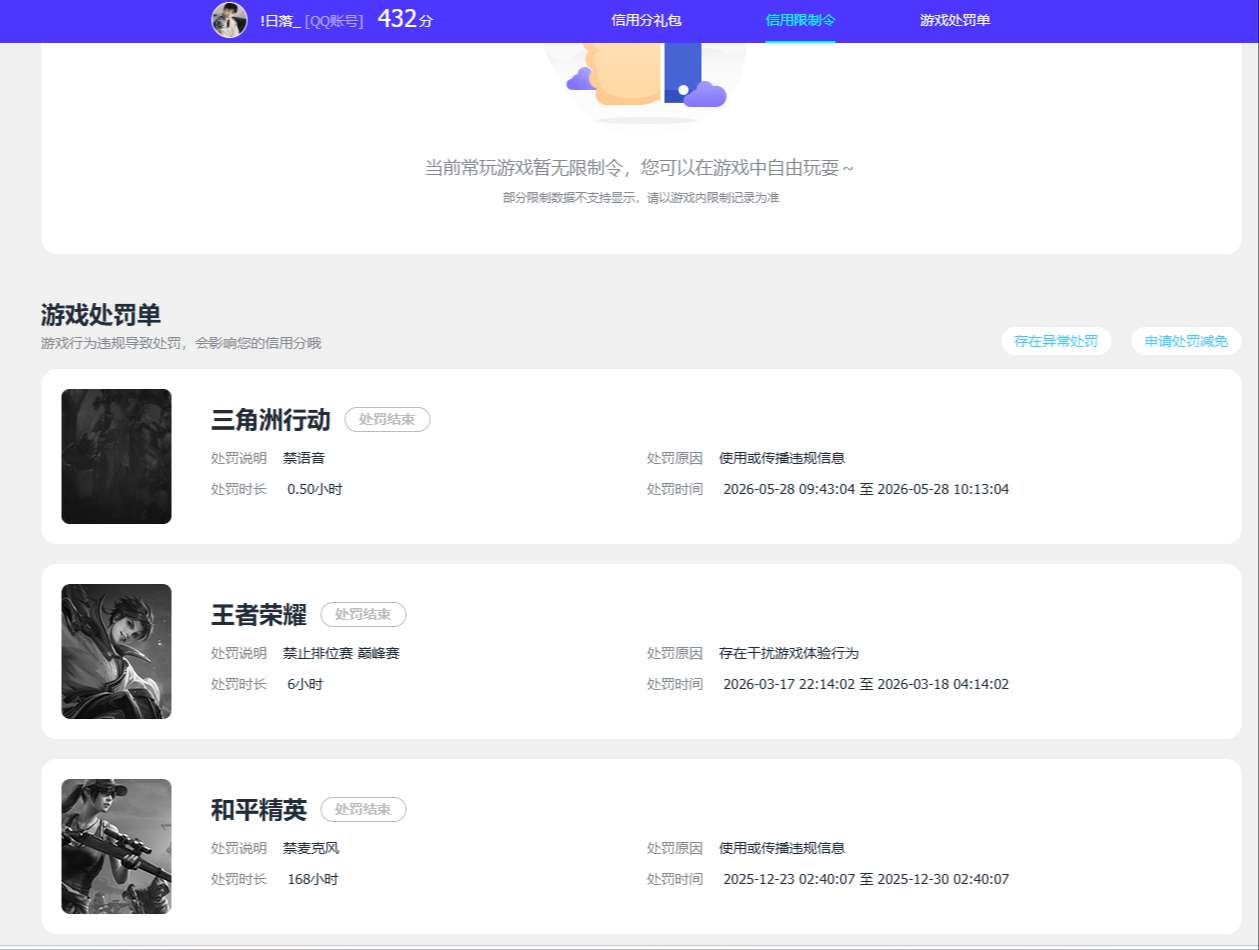
Task: Open the 王者荣耀 game cover thumbnail
Action: (116, 651)
